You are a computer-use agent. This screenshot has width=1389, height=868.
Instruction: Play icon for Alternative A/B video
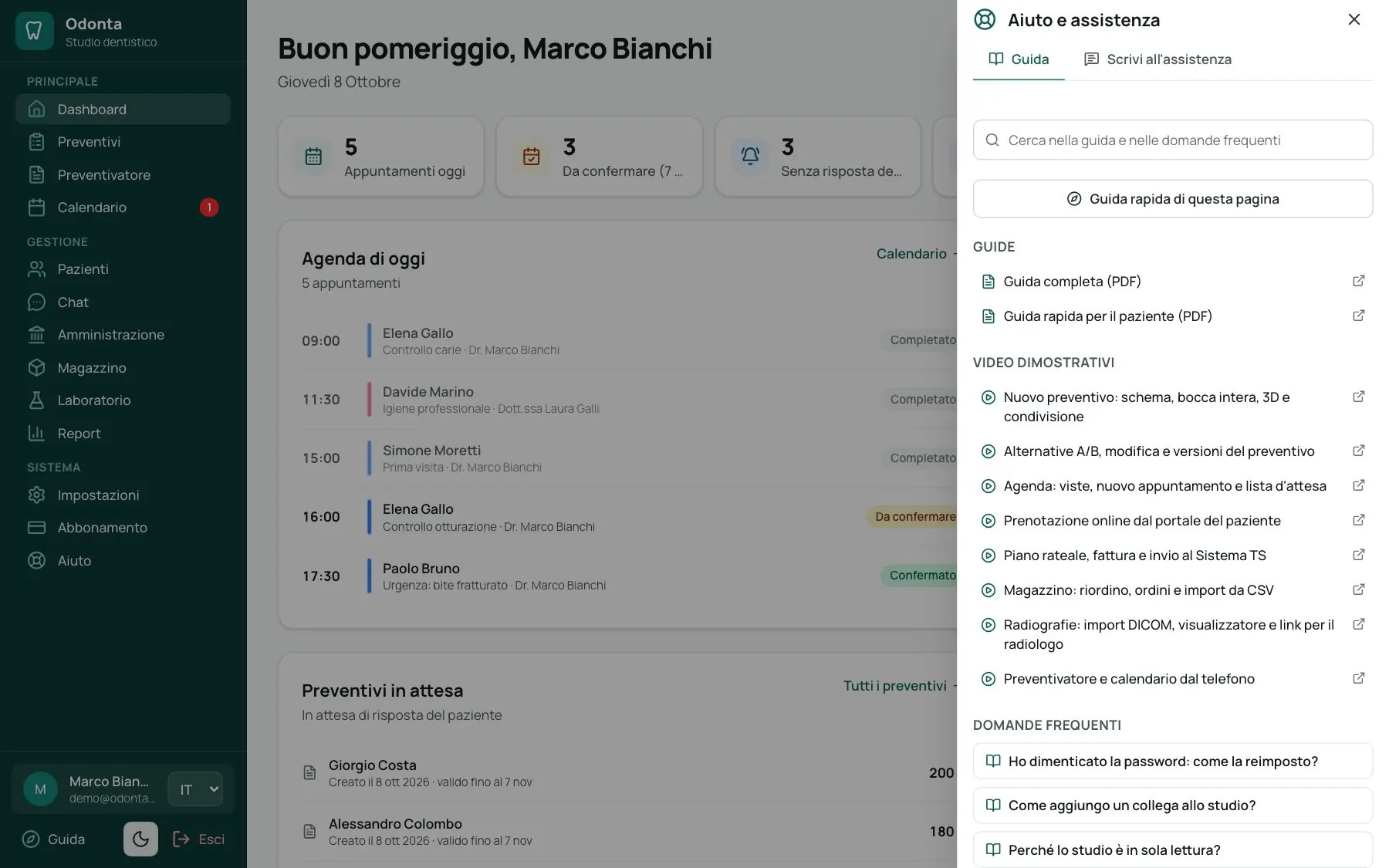pos(988,451)
